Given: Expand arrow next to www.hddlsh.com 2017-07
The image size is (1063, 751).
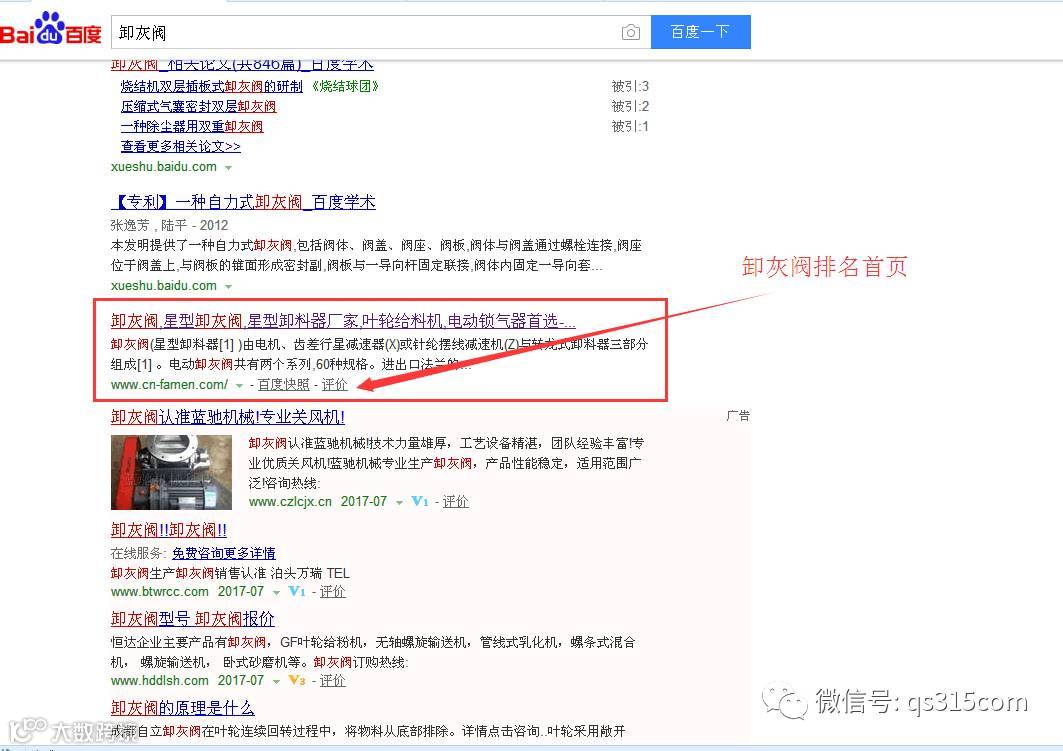Looking at the screenshot, I should coord(276,681).
